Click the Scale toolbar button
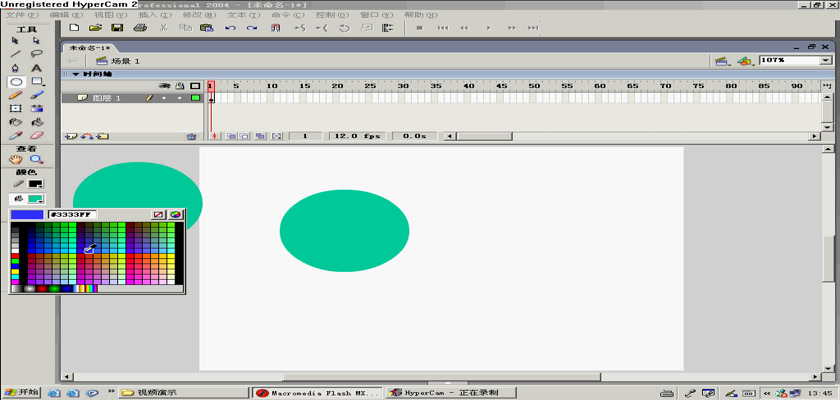This screenshot has height=400, width=840. pos(366,28)
